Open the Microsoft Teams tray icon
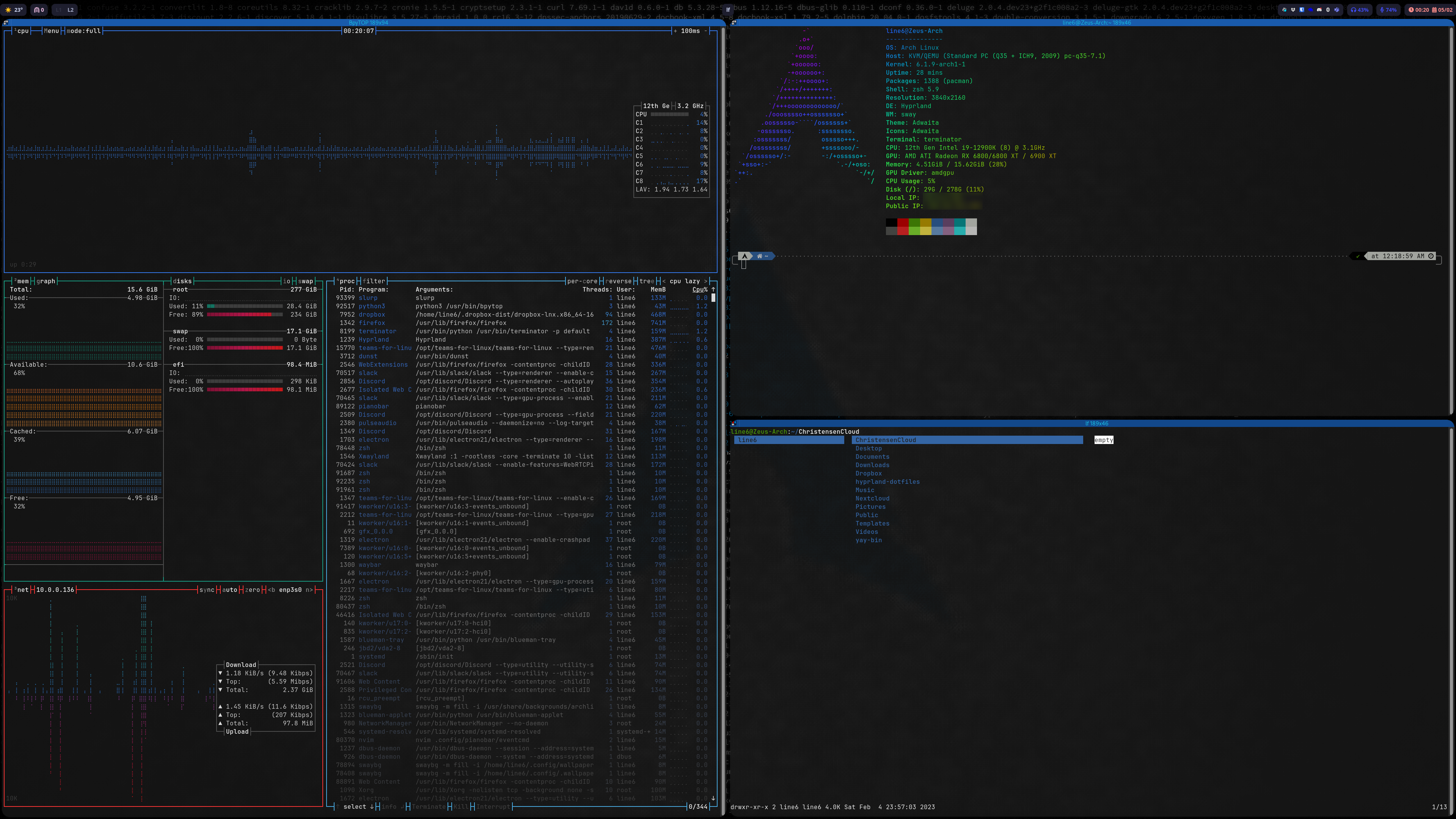Image resolution: width=1456 pixels, height=819 pixels. [1337, 10]
